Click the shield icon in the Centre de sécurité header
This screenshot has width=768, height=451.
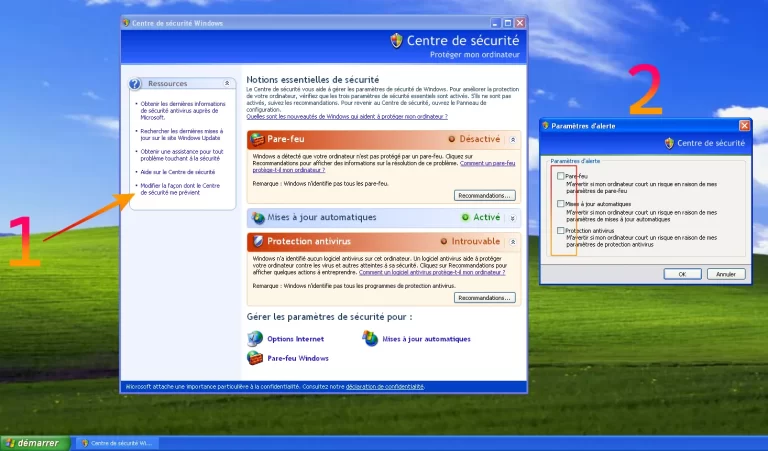click(396, 41)
